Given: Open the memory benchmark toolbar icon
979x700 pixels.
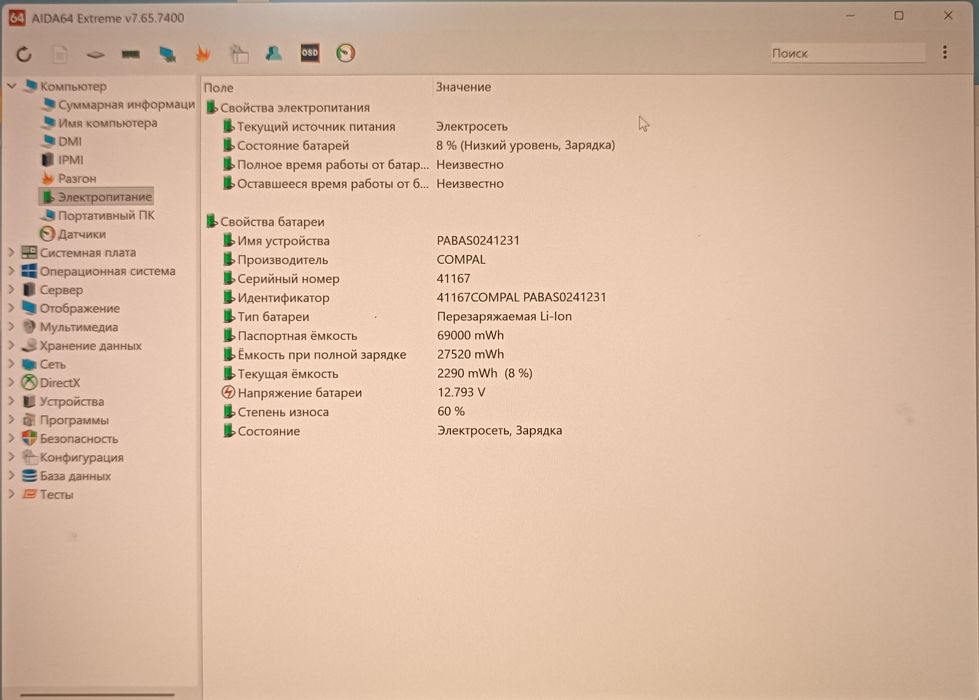Looking at the screenshot, I should [130, 54].
